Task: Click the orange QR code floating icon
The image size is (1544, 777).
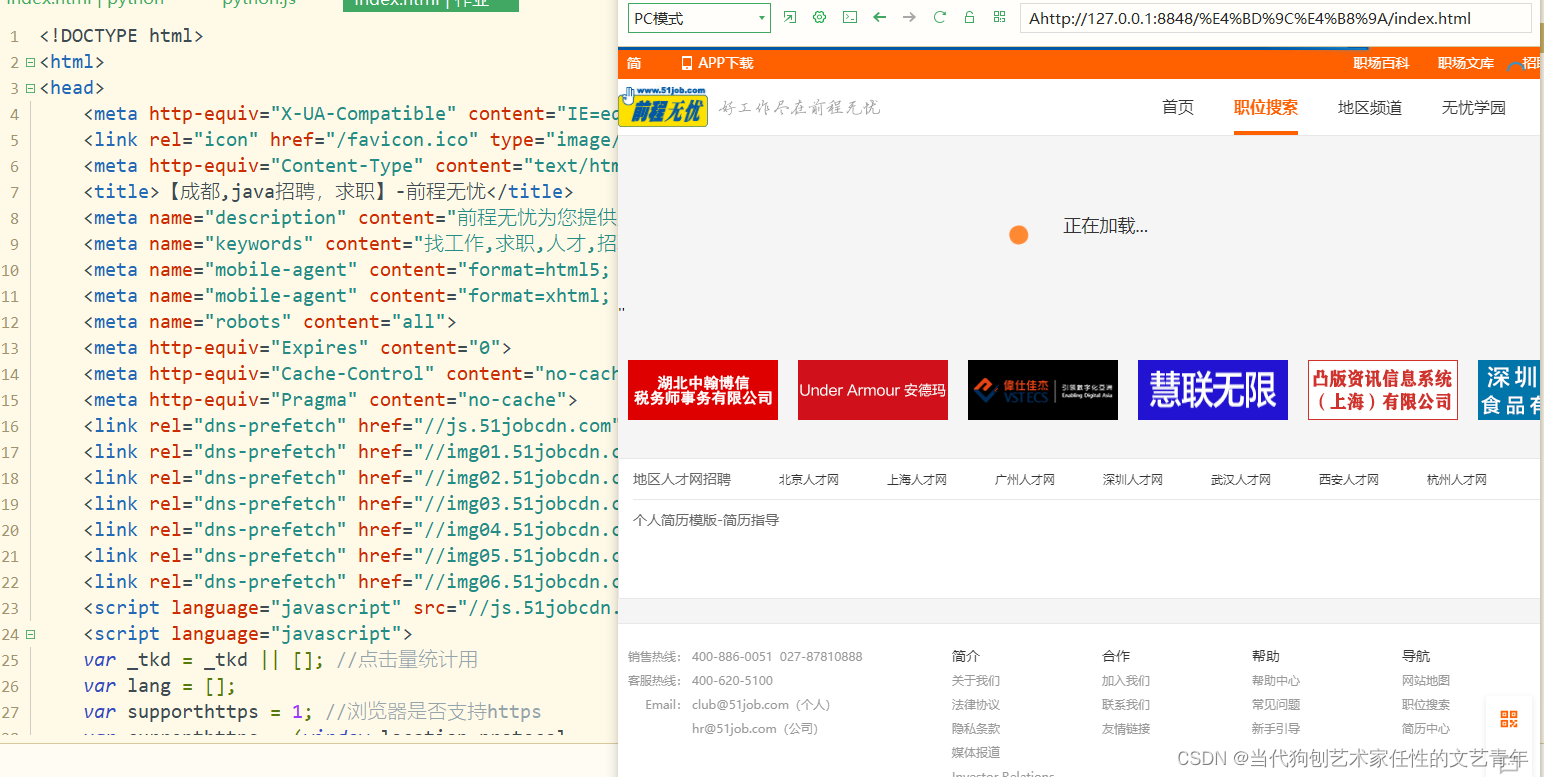Action: (x=1509, y=719)
